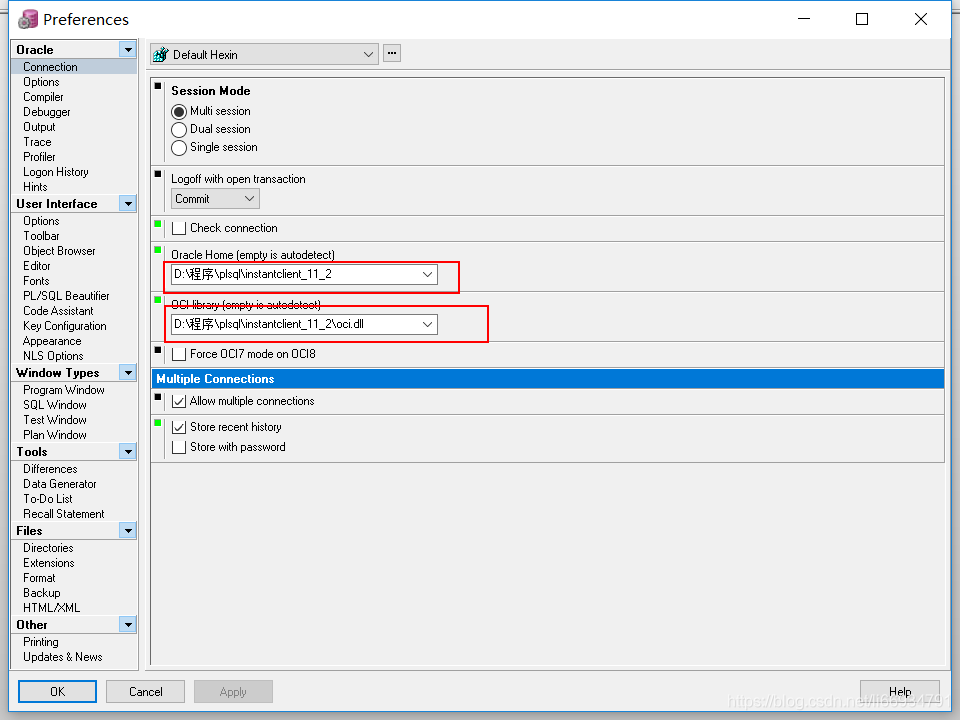The width and height of the screenshot is (960, 720).
Task: Click the Oracle Home green indicator square
Action: click(x=158, y=250)
